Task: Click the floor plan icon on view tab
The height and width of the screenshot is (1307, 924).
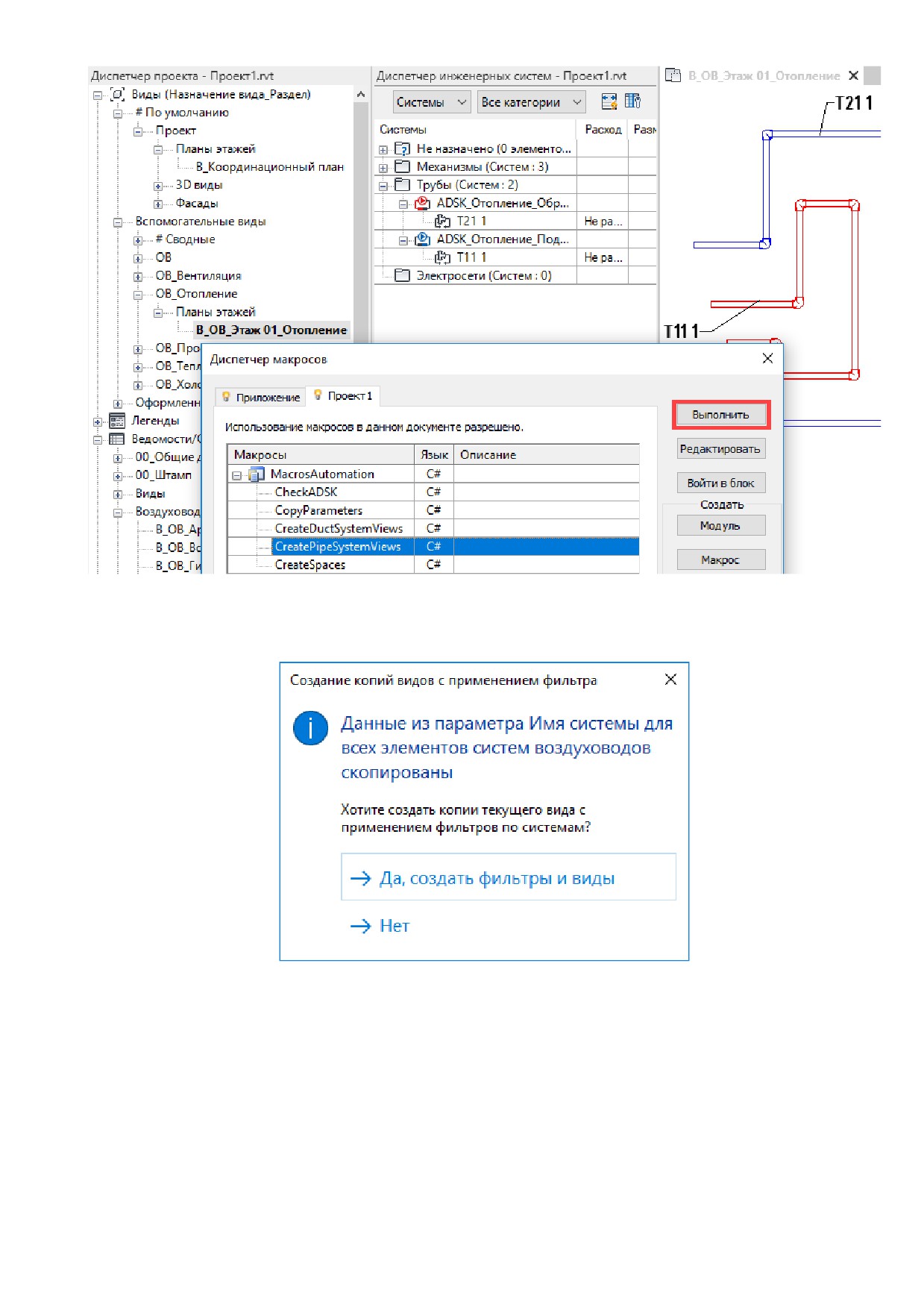Action: 673,75
